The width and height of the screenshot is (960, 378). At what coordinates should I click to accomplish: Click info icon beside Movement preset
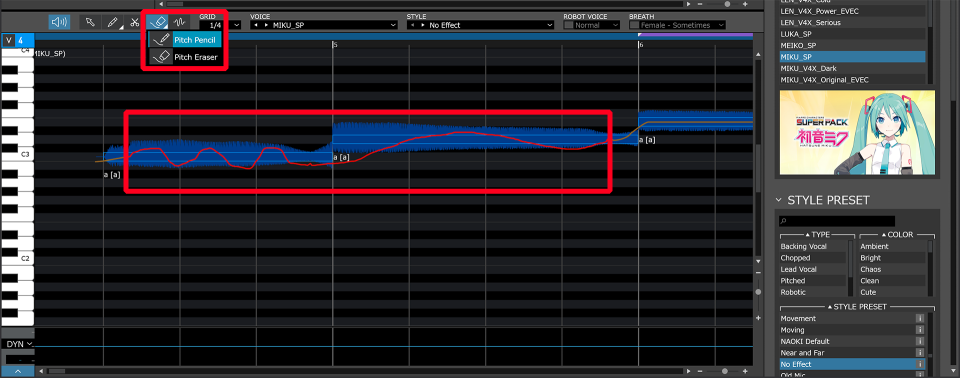(919, 319)
